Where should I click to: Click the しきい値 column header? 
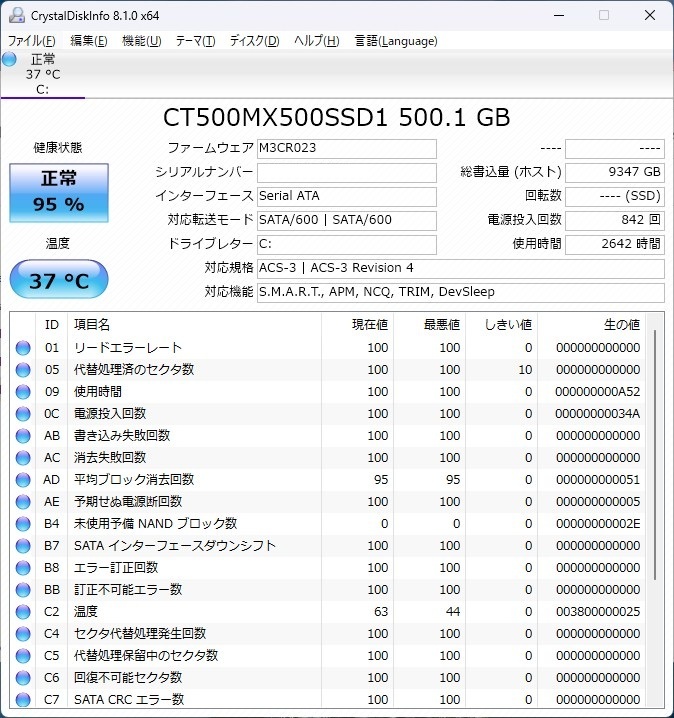point(501,325)
